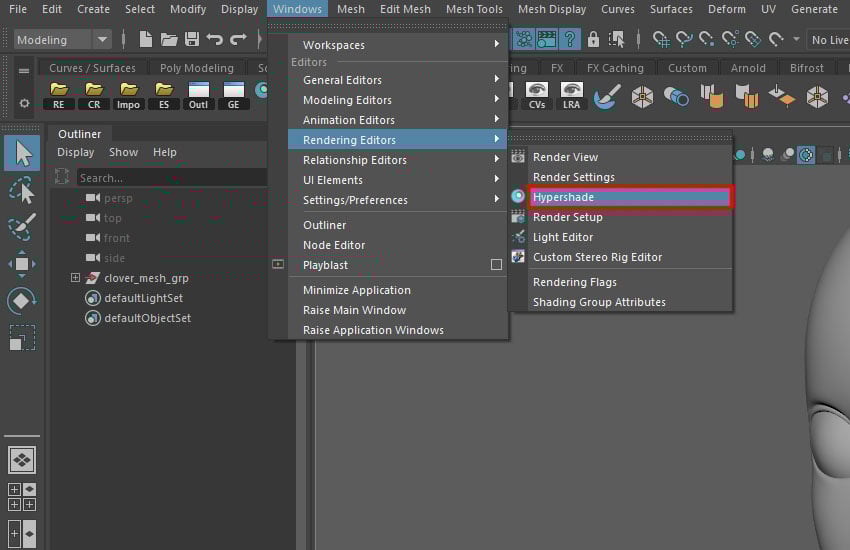Select the arrow Select tool in toolbox

(22, 153)
